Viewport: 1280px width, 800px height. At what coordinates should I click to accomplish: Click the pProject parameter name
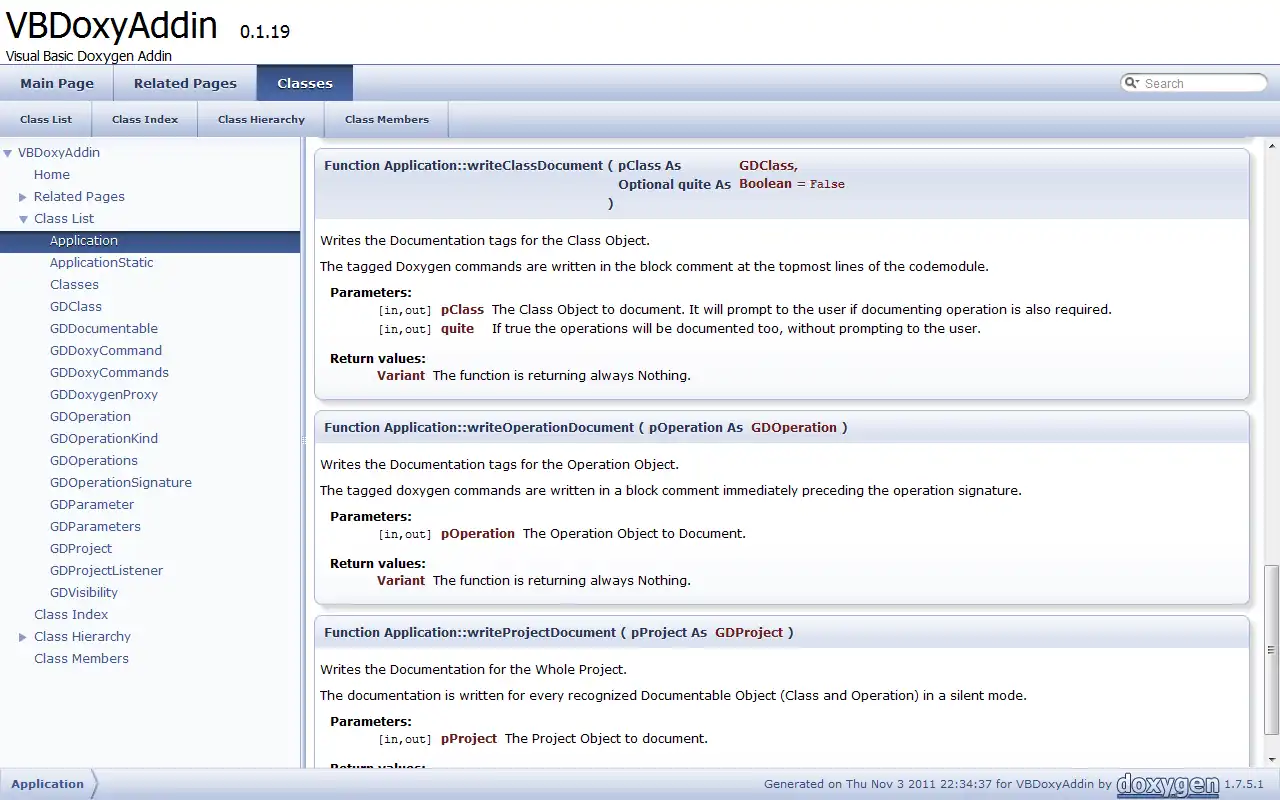tap(469, 739)
